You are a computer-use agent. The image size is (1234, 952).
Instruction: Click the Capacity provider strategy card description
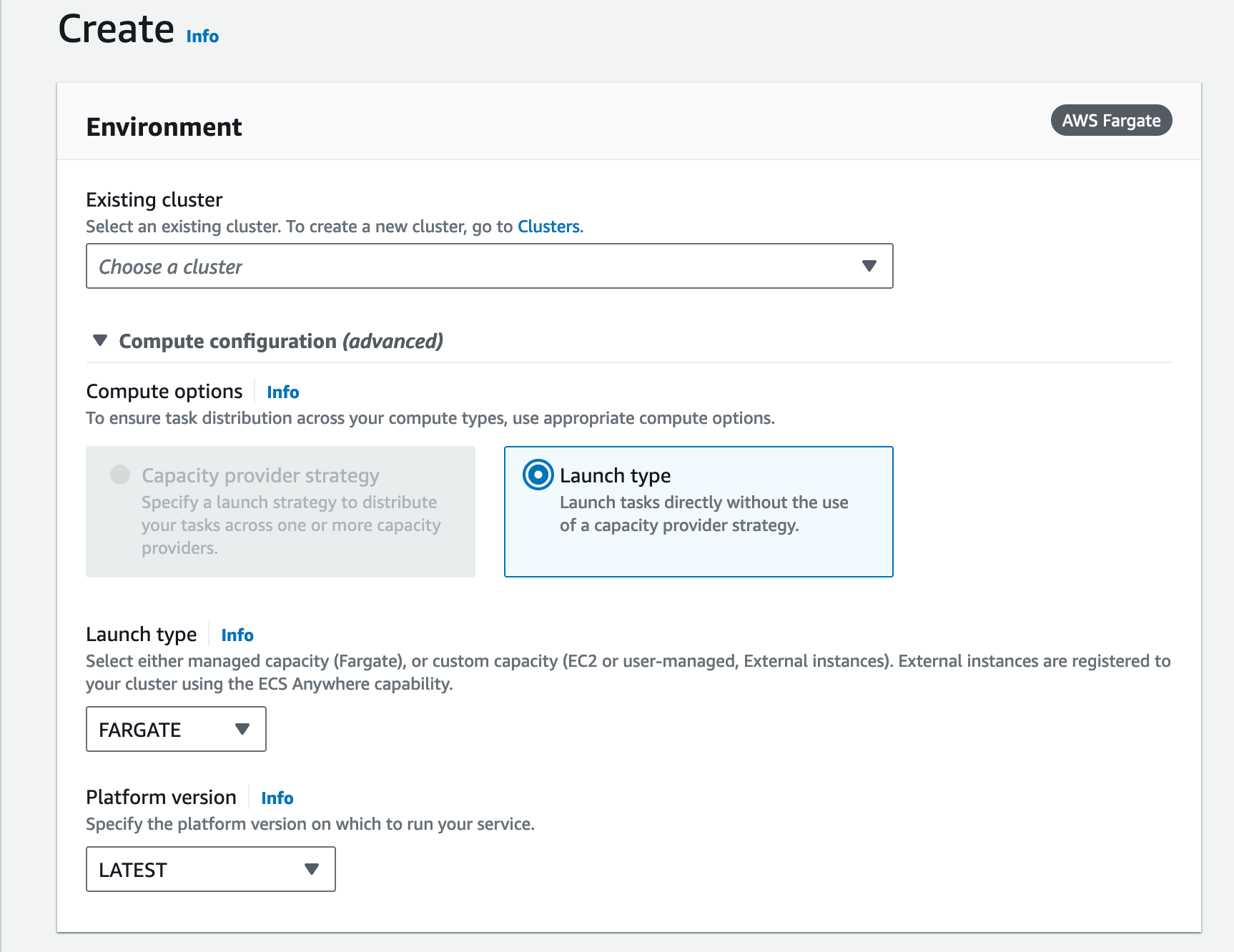coord(290,525)
